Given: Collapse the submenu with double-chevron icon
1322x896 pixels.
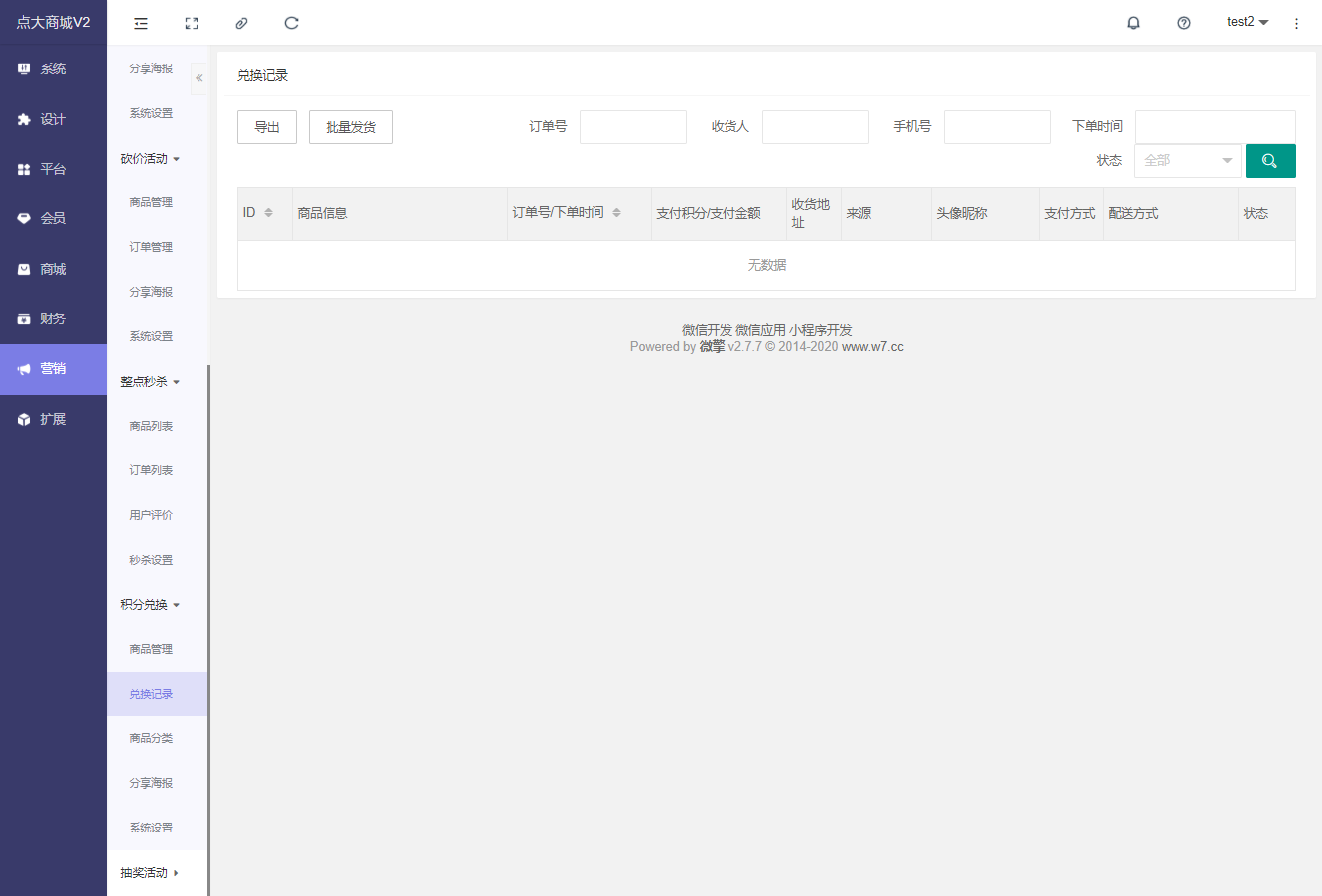Looking at the screenshot, I should point(199,78).
